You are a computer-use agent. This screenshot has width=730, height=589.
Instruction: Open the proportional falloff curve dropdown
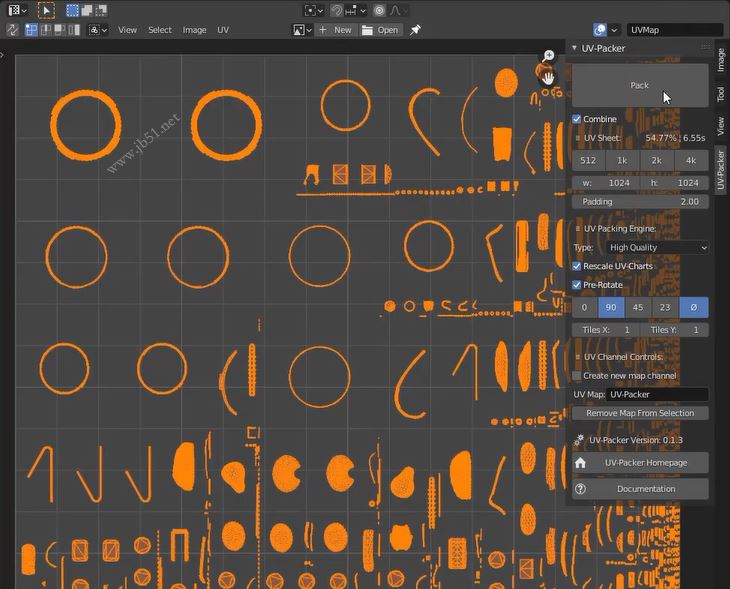point(399,10)
